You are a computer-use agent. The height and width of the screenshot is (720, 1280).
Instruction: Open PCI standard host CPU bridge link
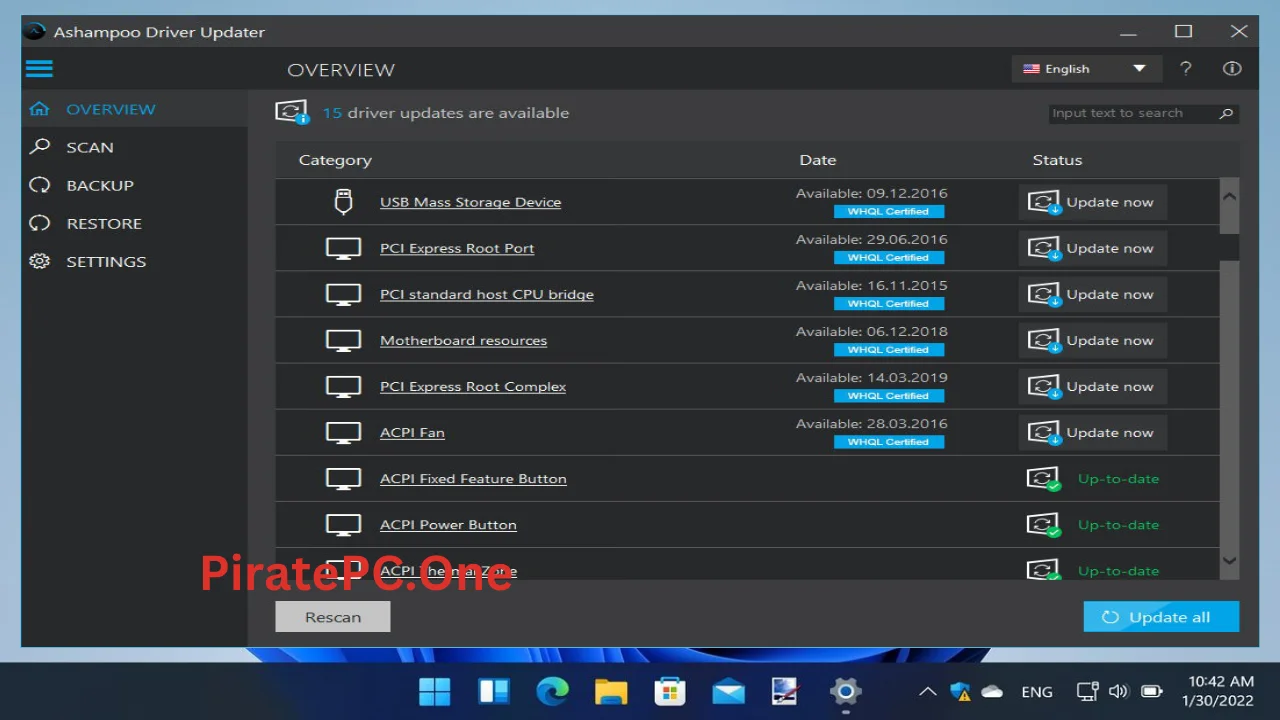(487, 294)
